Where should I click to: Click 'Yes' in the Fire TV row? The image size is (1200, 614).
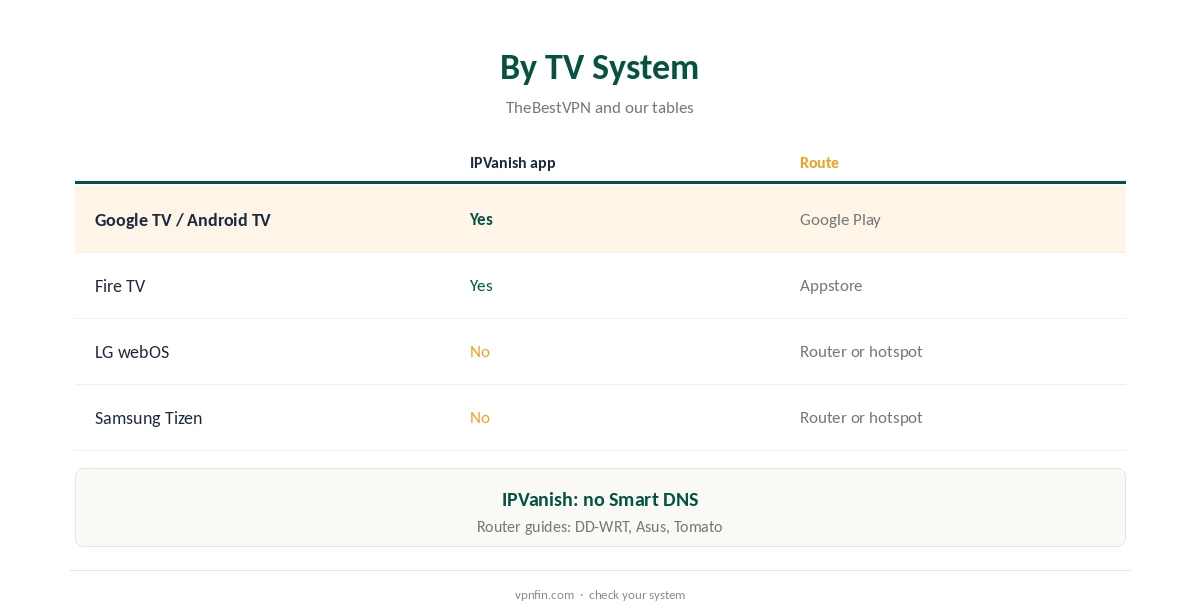481,285
